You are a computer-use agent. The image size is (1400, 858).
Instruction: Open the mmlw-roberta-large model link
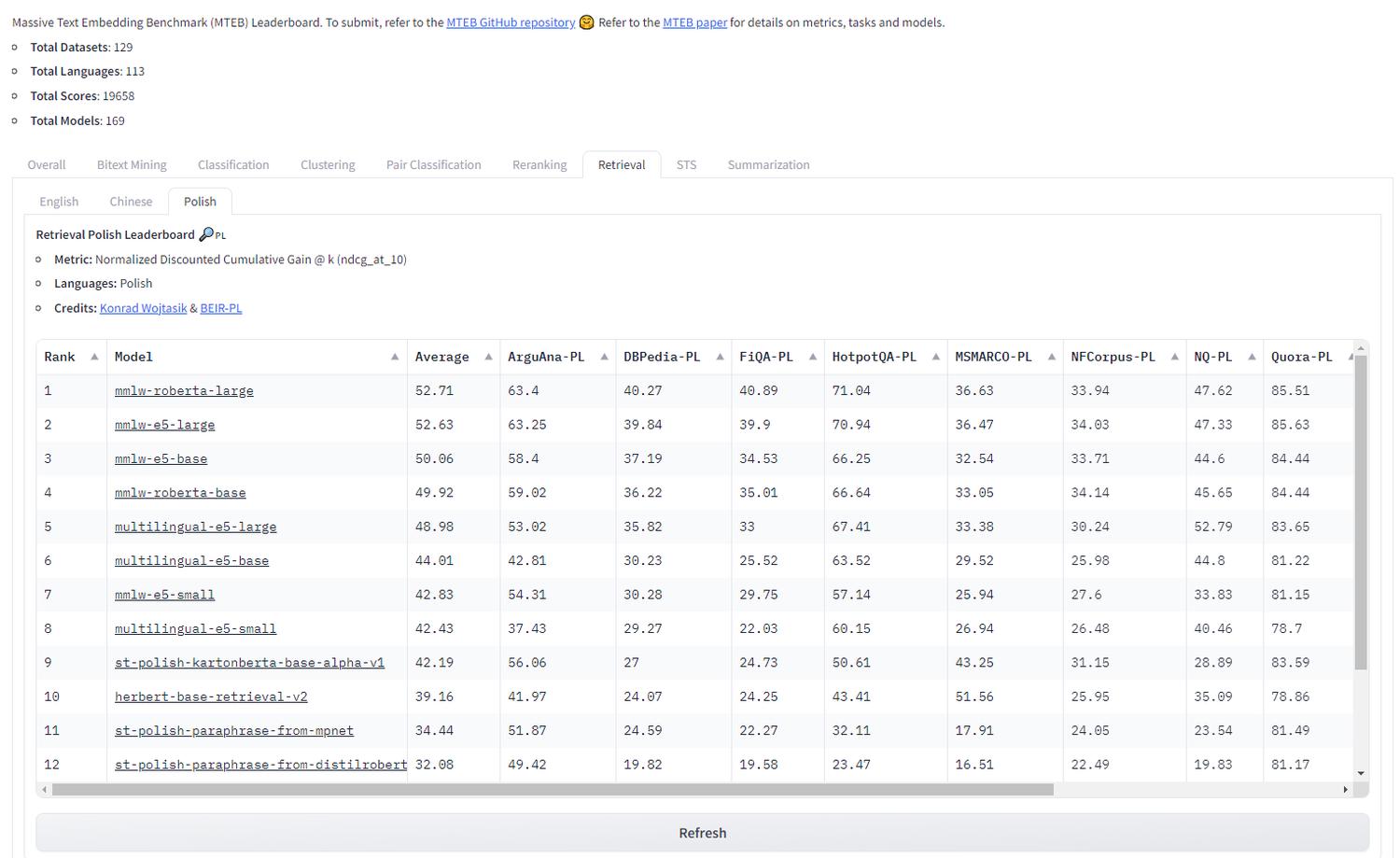[x=184, y=390]
